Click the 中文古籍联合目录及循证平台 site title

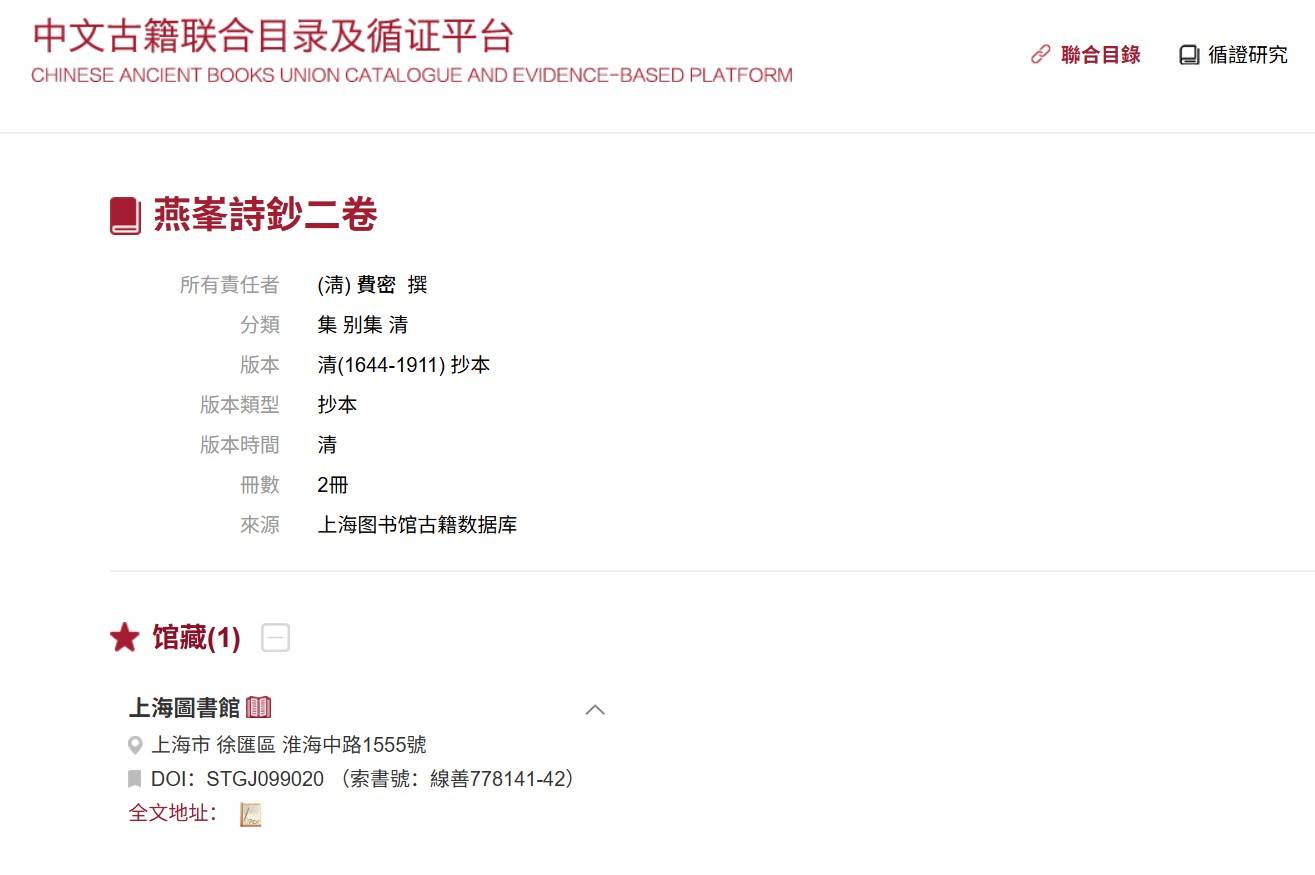tap(273, 35)
